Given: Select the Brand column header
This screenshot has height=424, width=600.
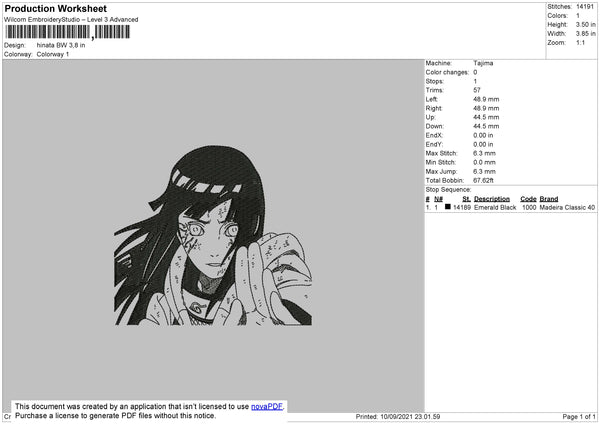Looking at the screenshot, I should tap(549, 199).
